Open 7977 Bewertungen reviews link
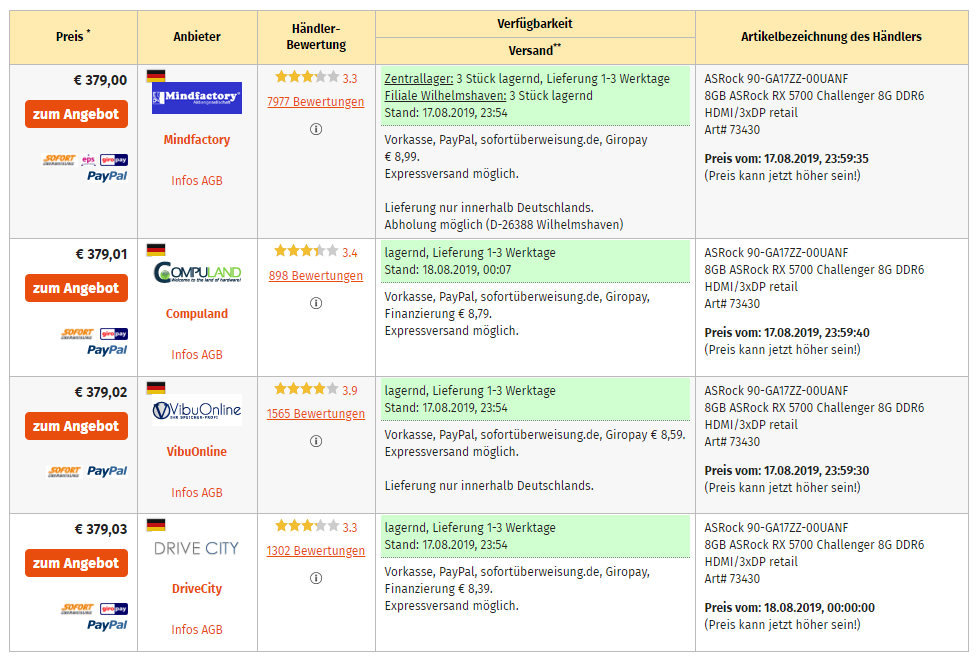Screen dimensions: 978x660 (x=316, y=102)
